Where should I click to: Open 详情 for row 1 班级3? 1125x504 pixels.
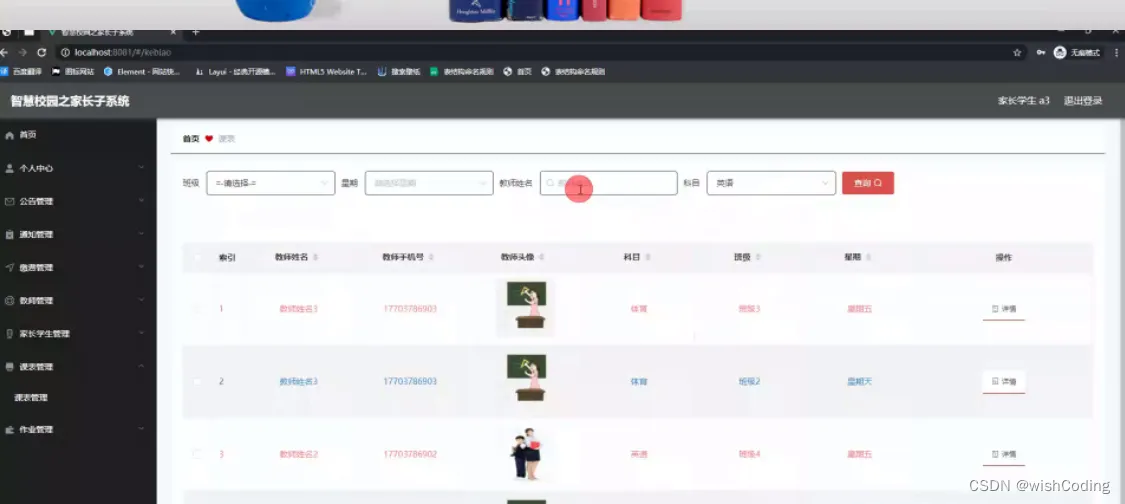pos(1004,309)
